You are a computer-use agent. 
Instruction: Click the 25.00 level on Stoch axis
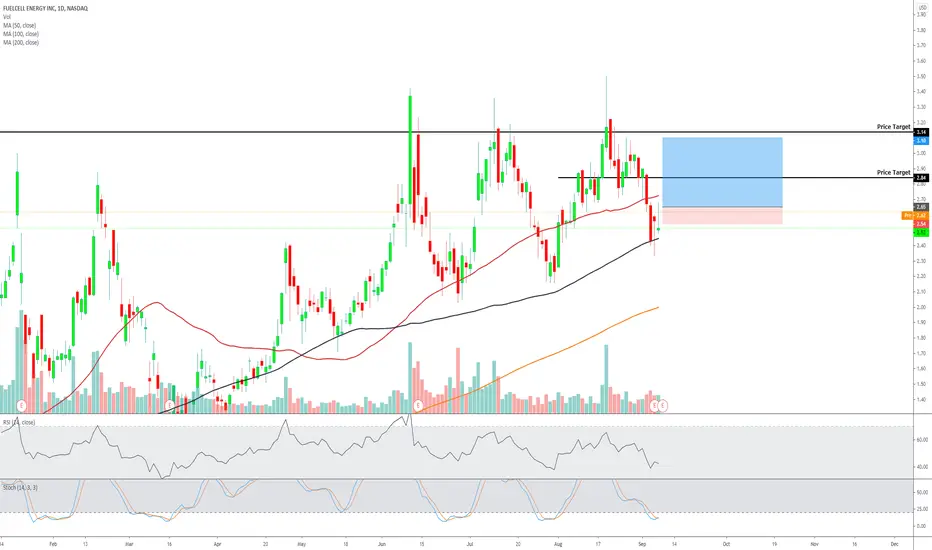[922, 509]
